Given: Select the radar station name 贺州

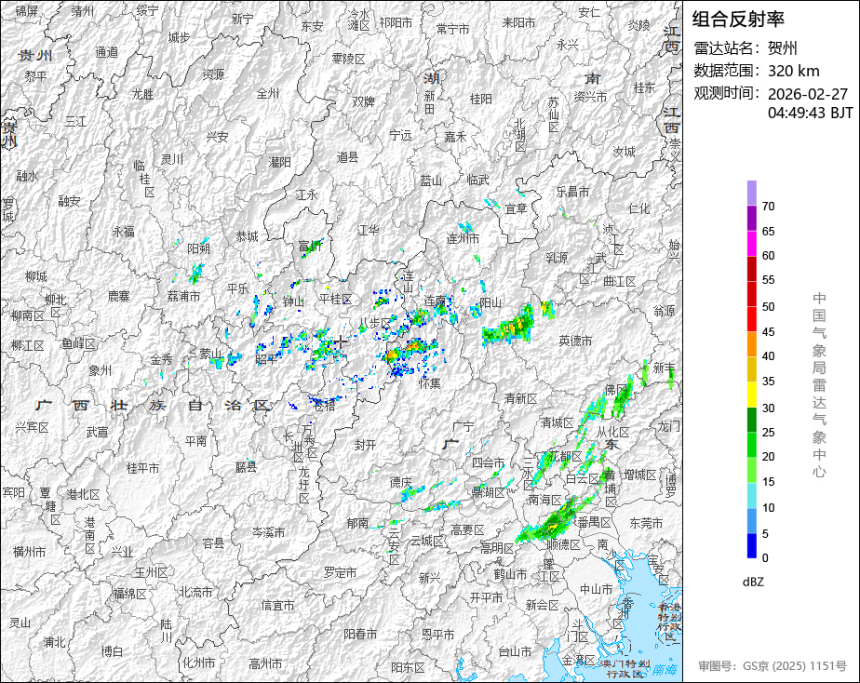Looking at the screenshot, I should tap(782, 48).
